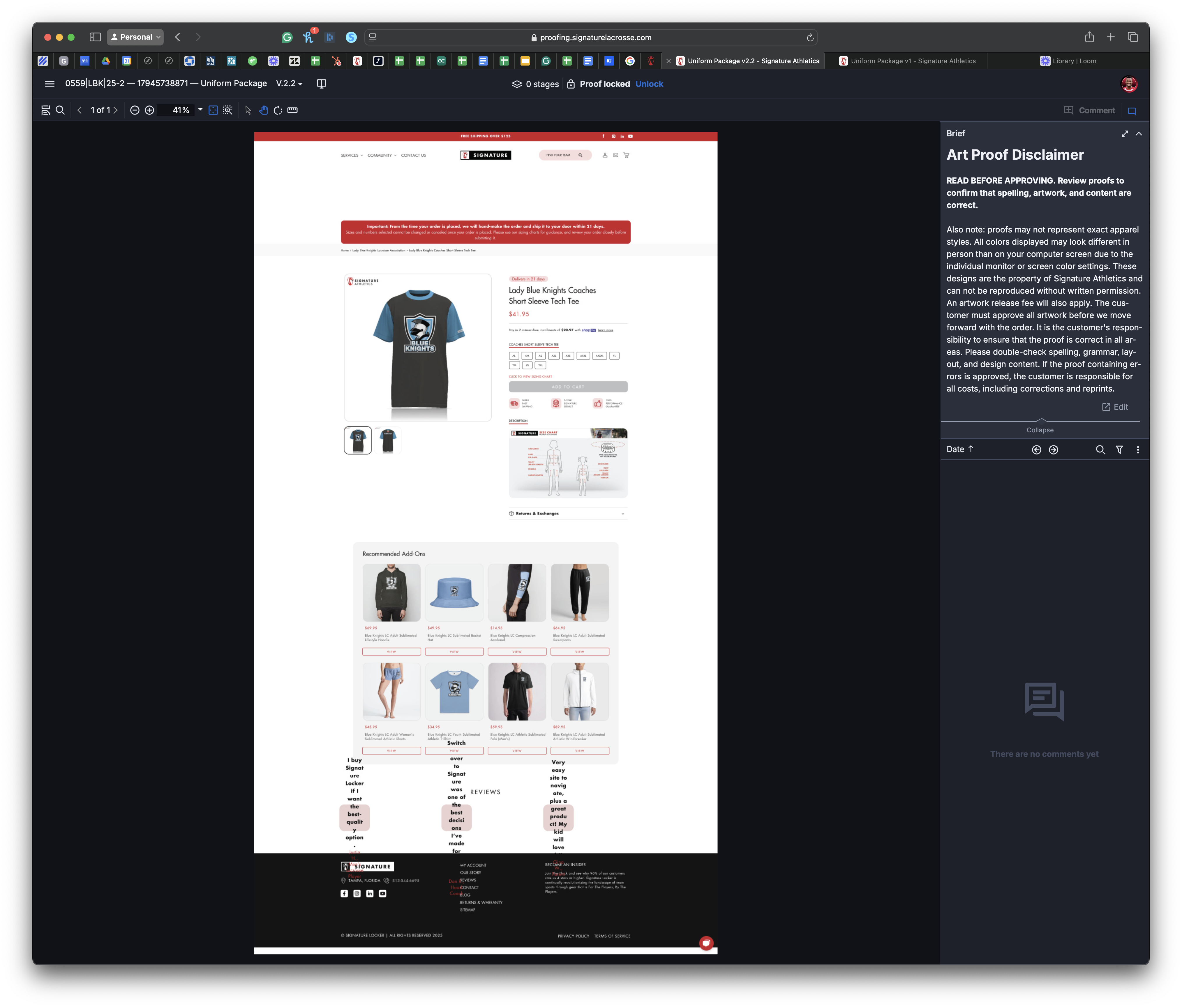Toggle the browser sidebar
1182x1008 pixels.
(95, 37)
